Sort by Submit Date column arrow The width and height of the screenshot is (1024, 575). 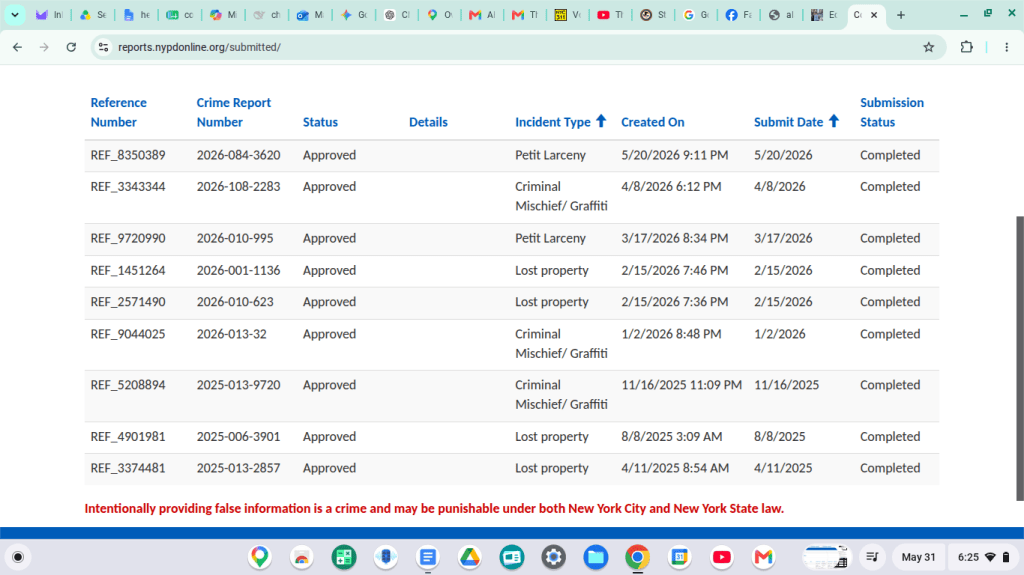(x=833, y=121)
